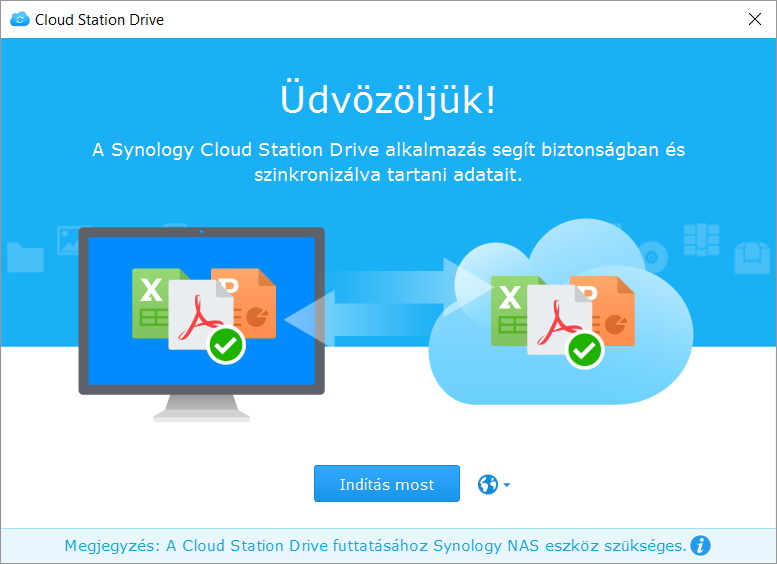
Task: Click the green checkmark on the cloud
Action: [x=584, y=350]
